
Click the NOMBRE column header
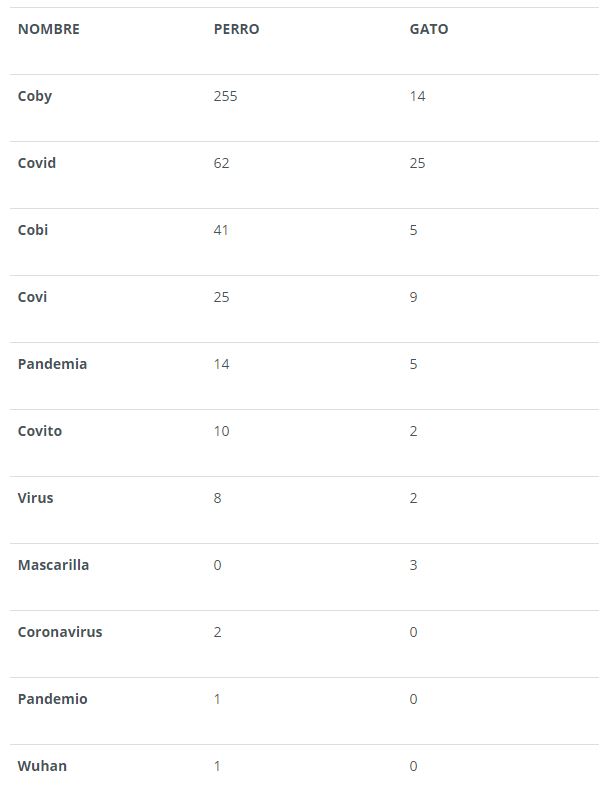pos(49,29)
